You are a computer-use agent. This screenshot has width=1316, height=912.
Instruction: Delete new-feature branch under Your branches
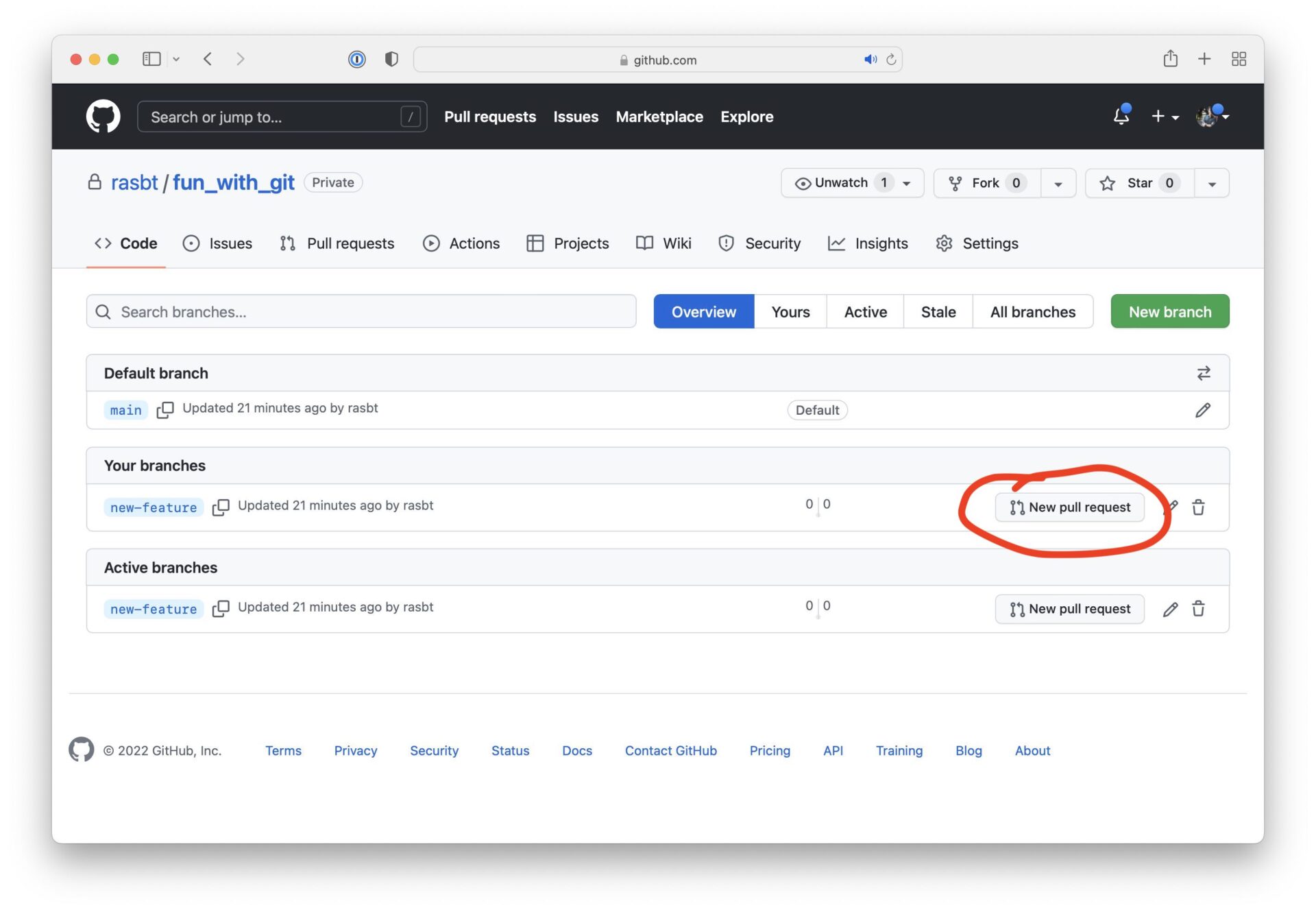click(1198, 507)
